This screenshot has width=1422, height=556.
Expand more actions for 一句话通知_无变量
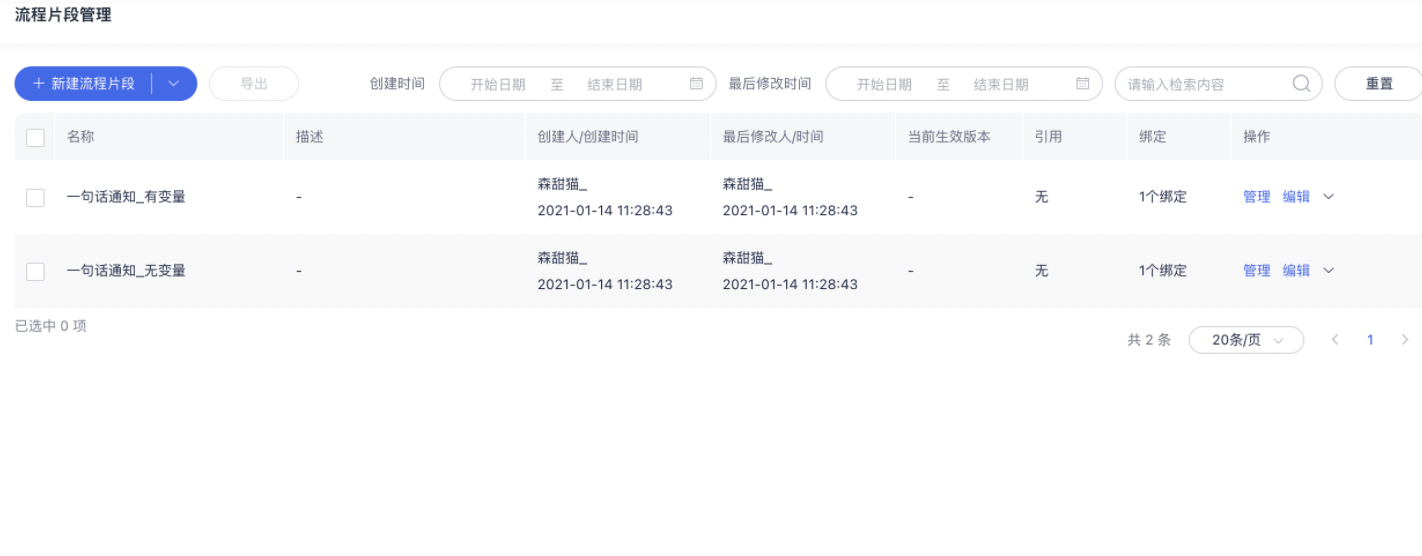(1328, 270)
